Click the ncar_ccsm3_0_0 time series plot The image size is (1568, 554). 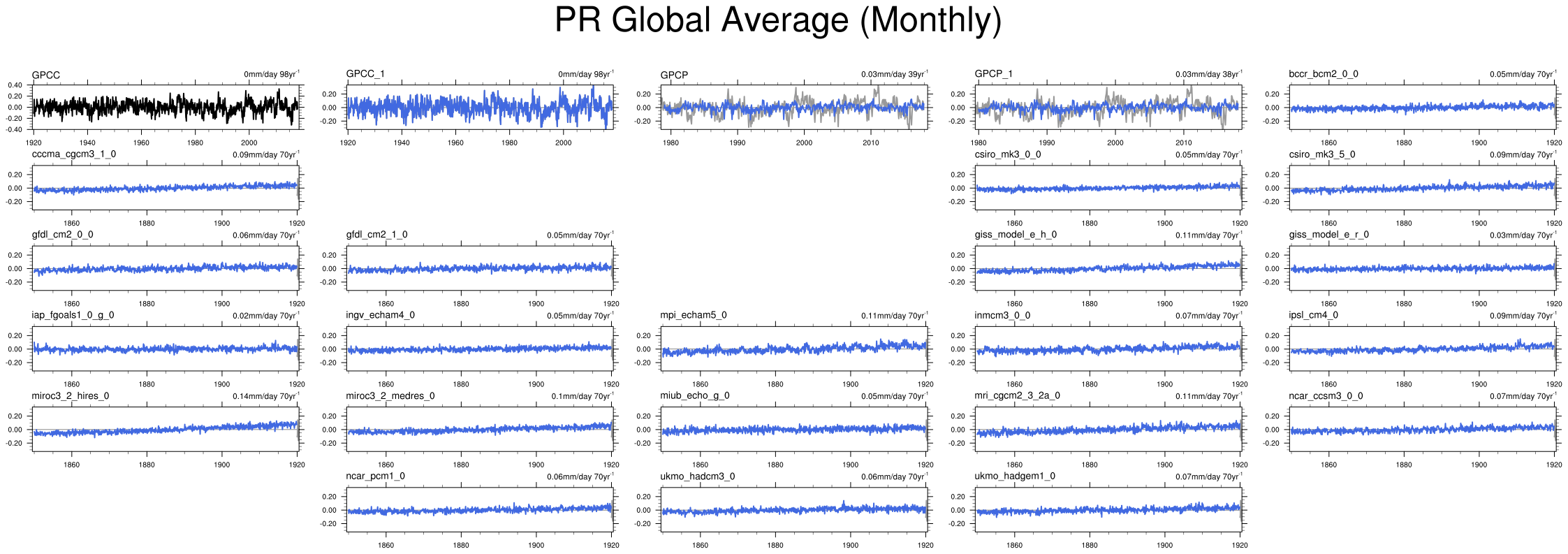pos(1423,429)
